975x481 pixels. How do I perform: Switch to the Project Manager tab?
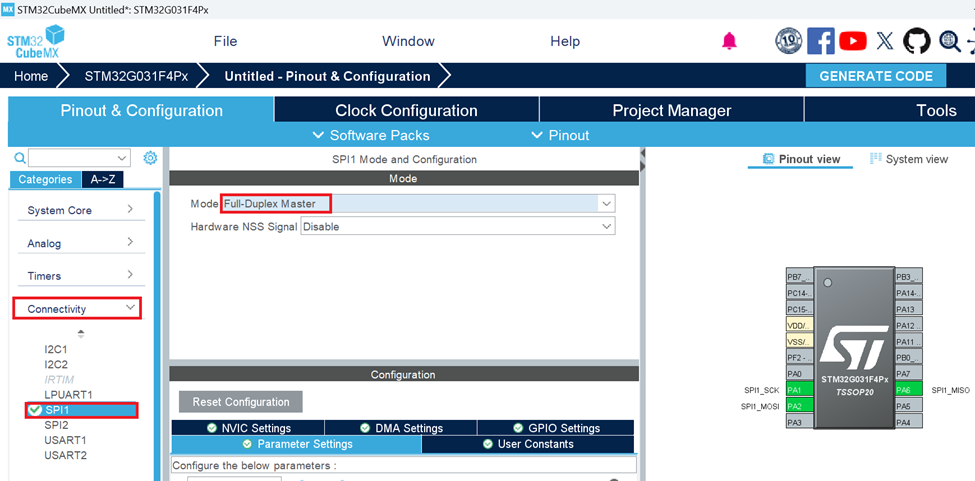point(672,111)
